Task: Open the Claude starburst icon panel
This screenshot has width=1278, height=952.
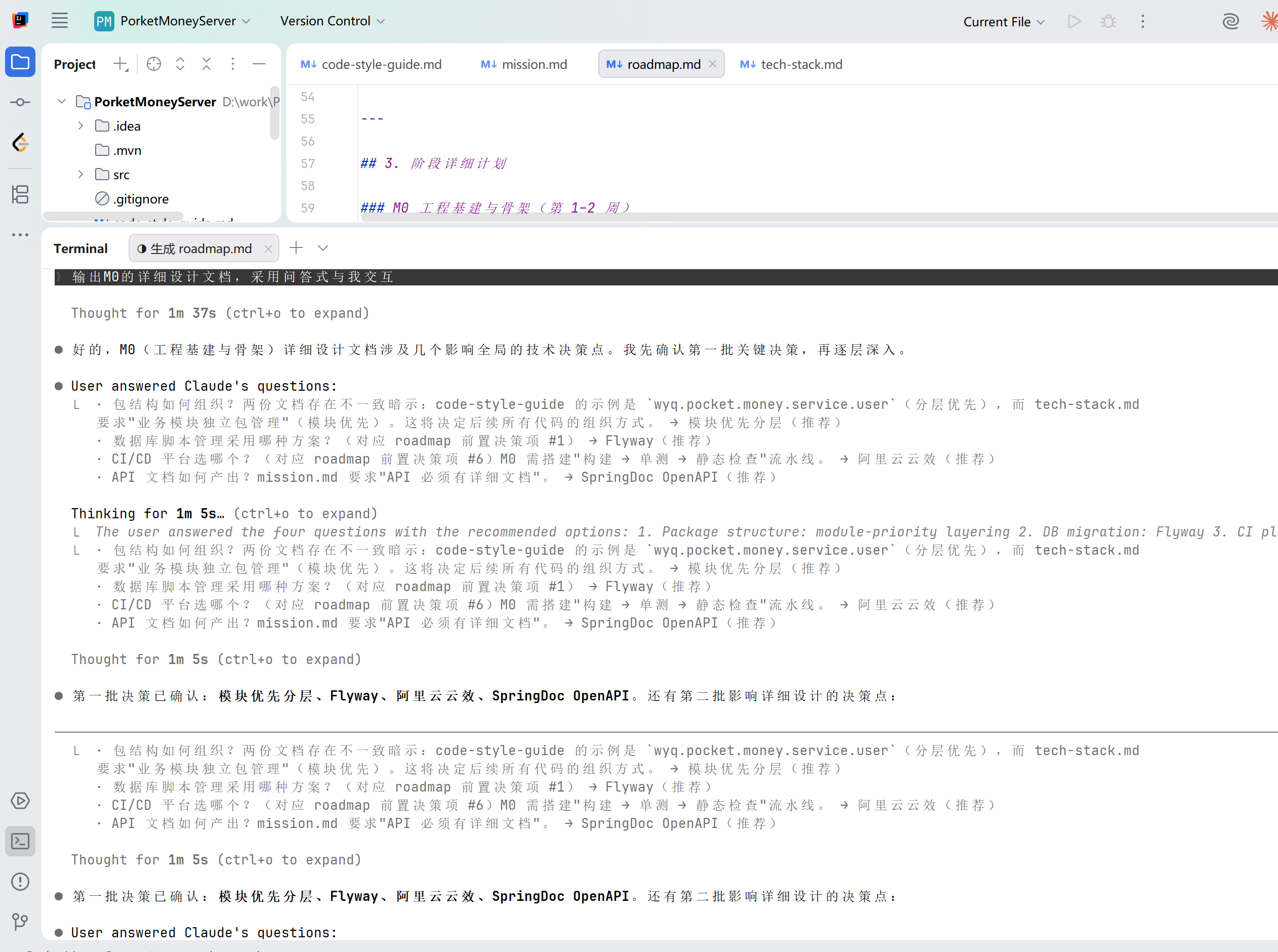Action: click(x=1269, y=22)
